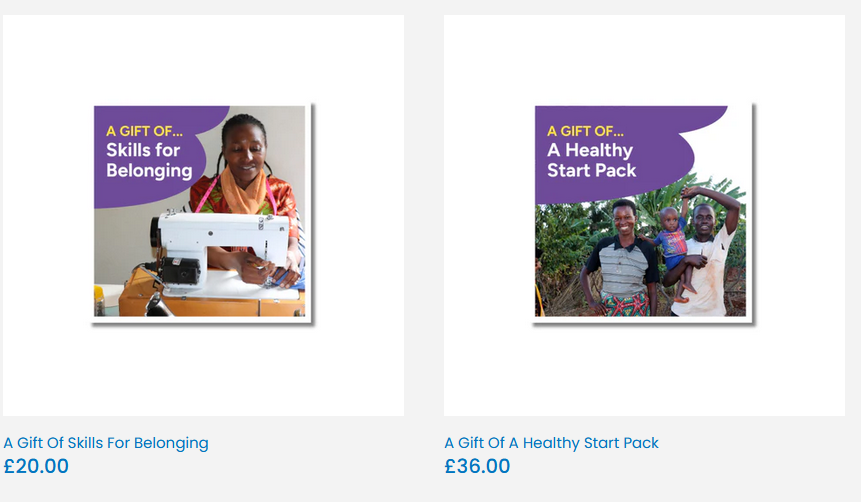Image resolution: width=861 pixels, height=502 pixels.
Task: Click the yellow "A GIFT OF..." text above Healthy
Action: [585, 130]
